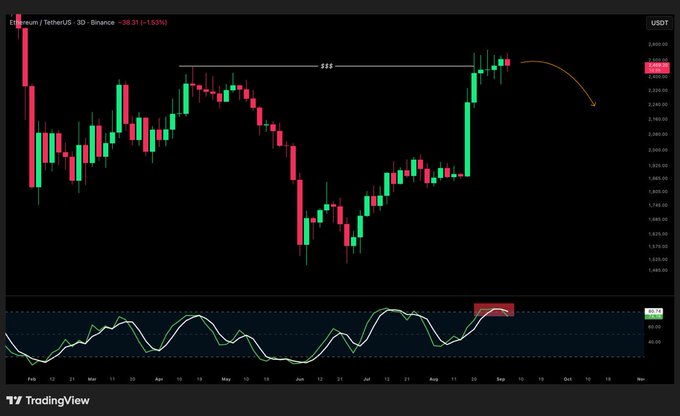Click the -38.31 (-1.53%) price change text
The width and height of the screenshot is (680, 416).
click(x=143, y=23)
